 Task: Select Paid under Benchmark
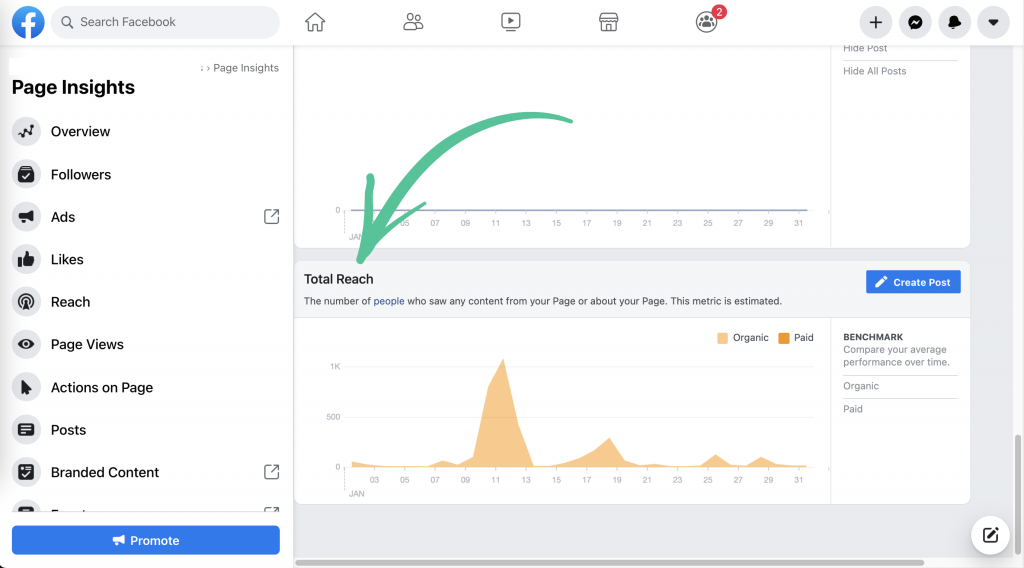(853, 409)
